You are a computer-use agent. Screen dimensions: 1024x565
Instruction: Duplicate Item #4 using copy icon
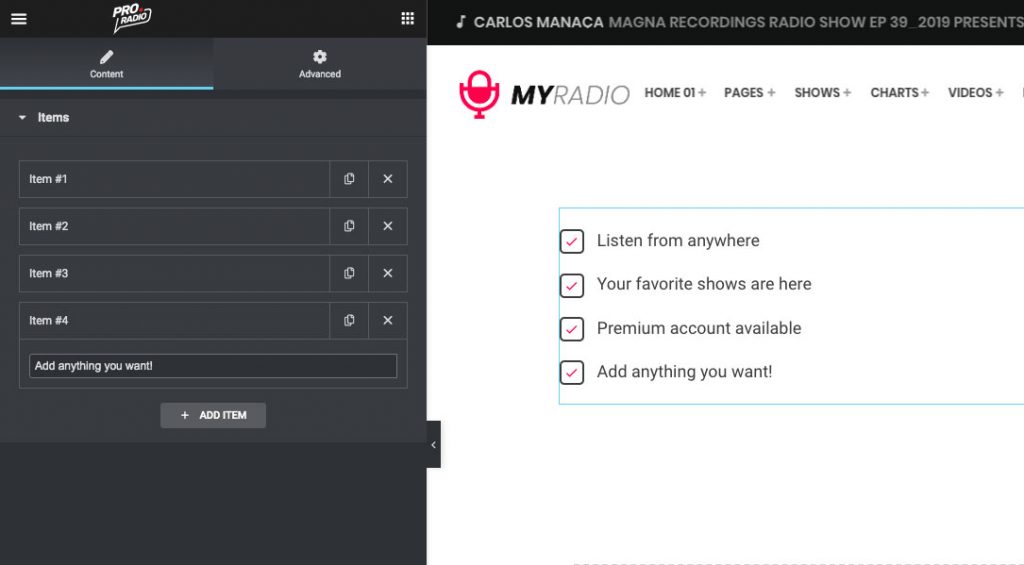349,320
